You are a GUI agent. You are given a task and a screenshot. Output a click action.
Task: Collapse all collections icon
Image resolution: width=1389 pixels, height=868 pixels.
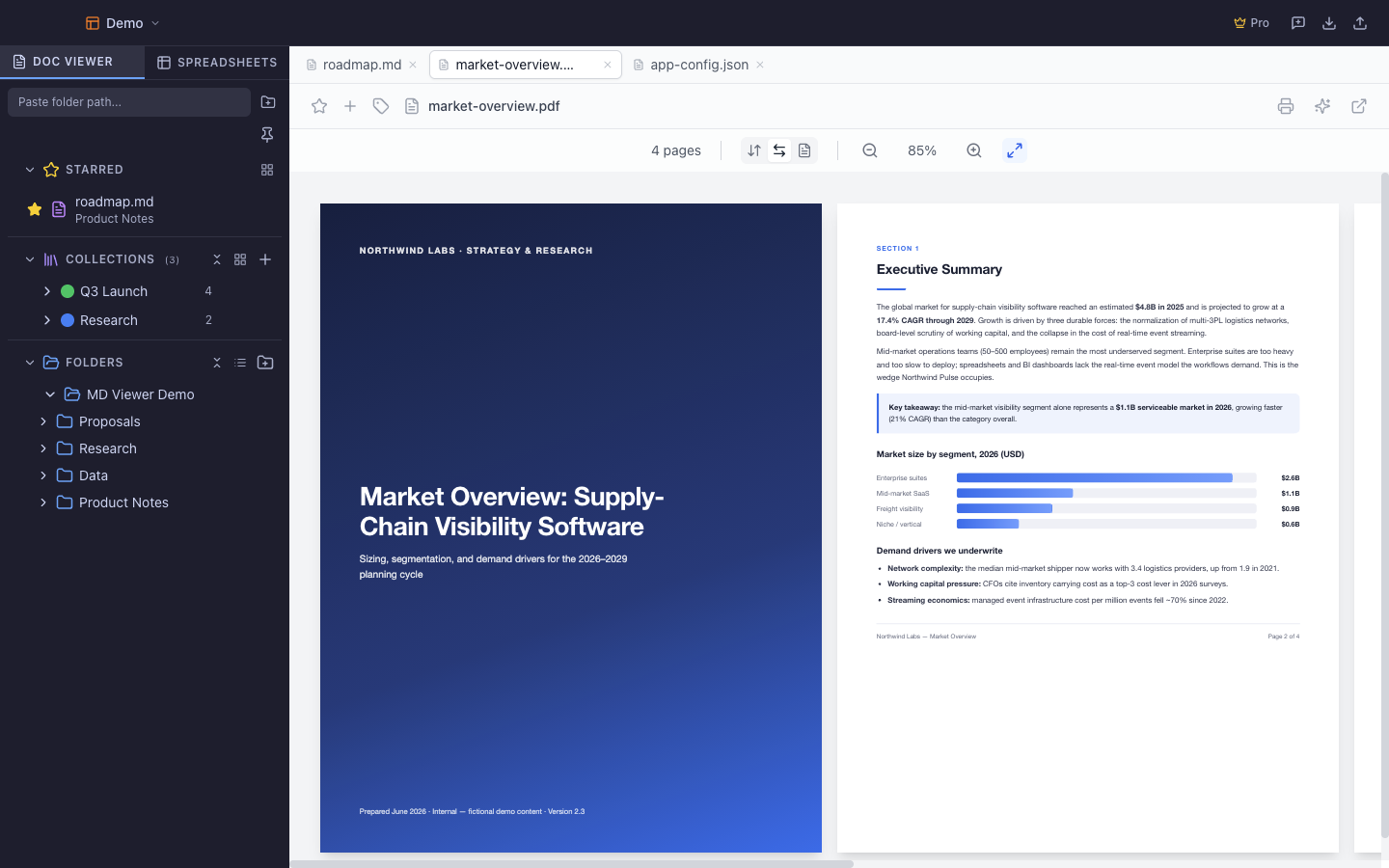tap(217, 259)
